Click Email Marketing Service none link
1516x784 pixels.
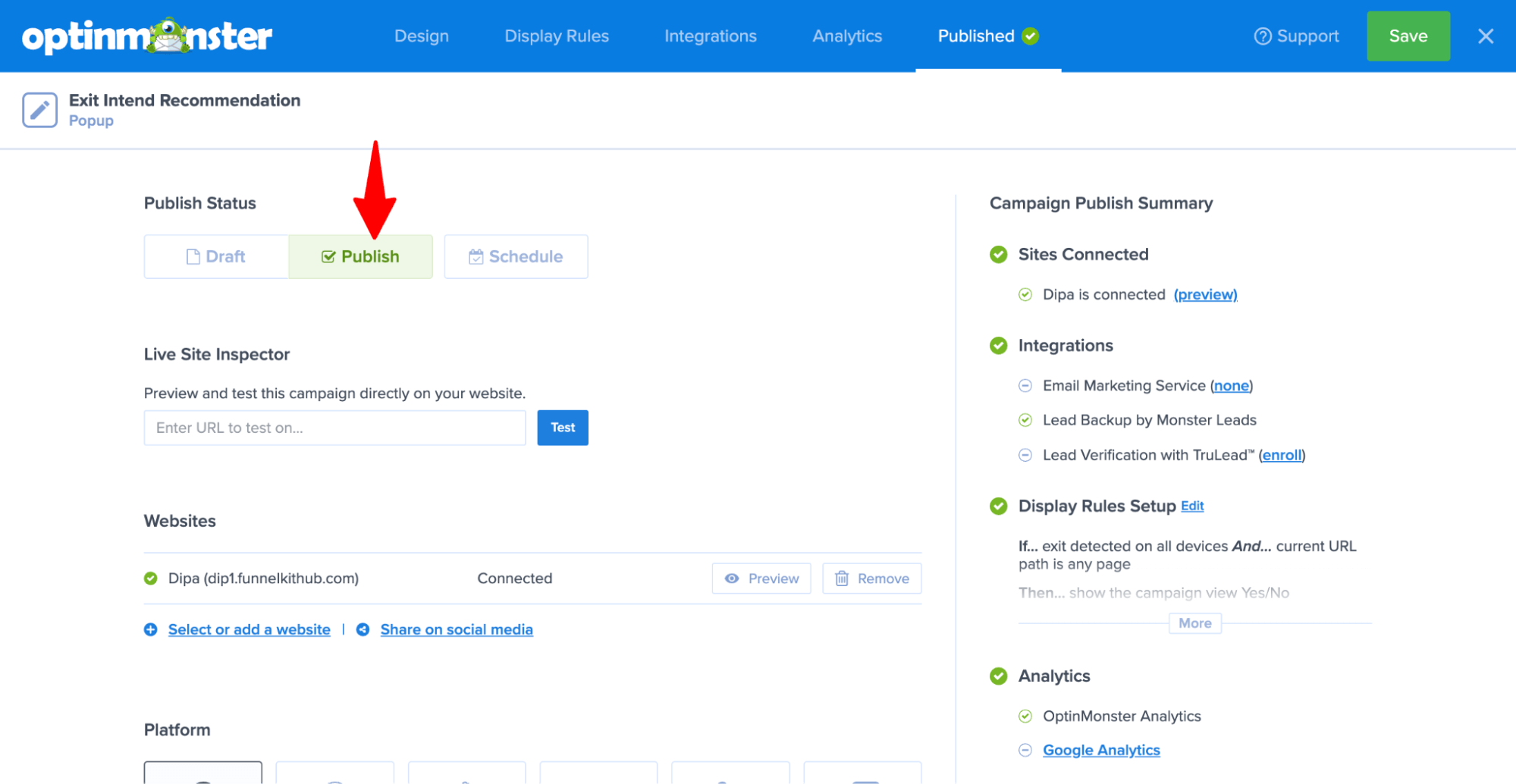(x=1231, y=385)
